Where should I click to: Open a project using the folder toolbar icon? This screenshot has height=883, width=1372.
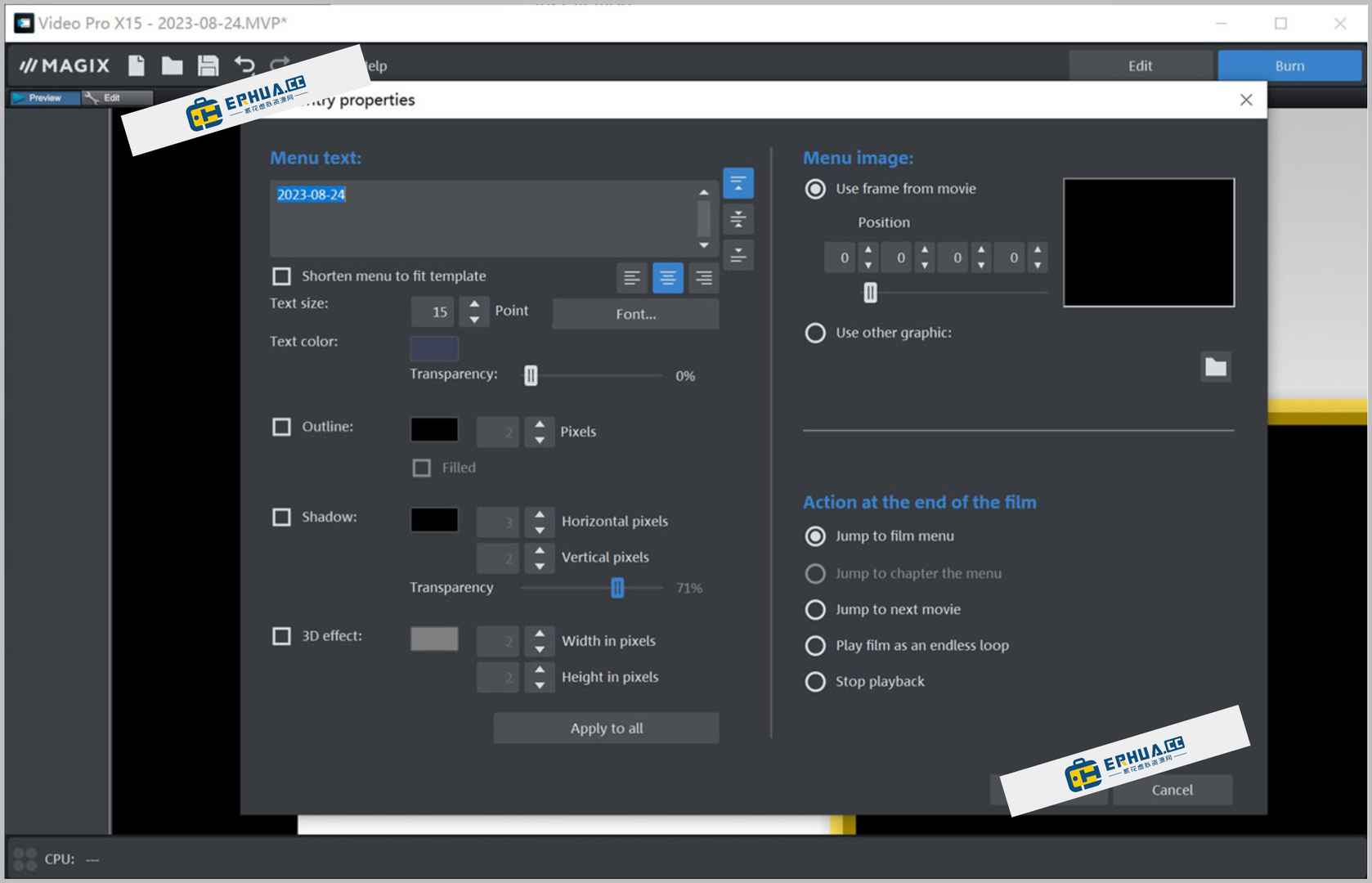coord(172,65)
